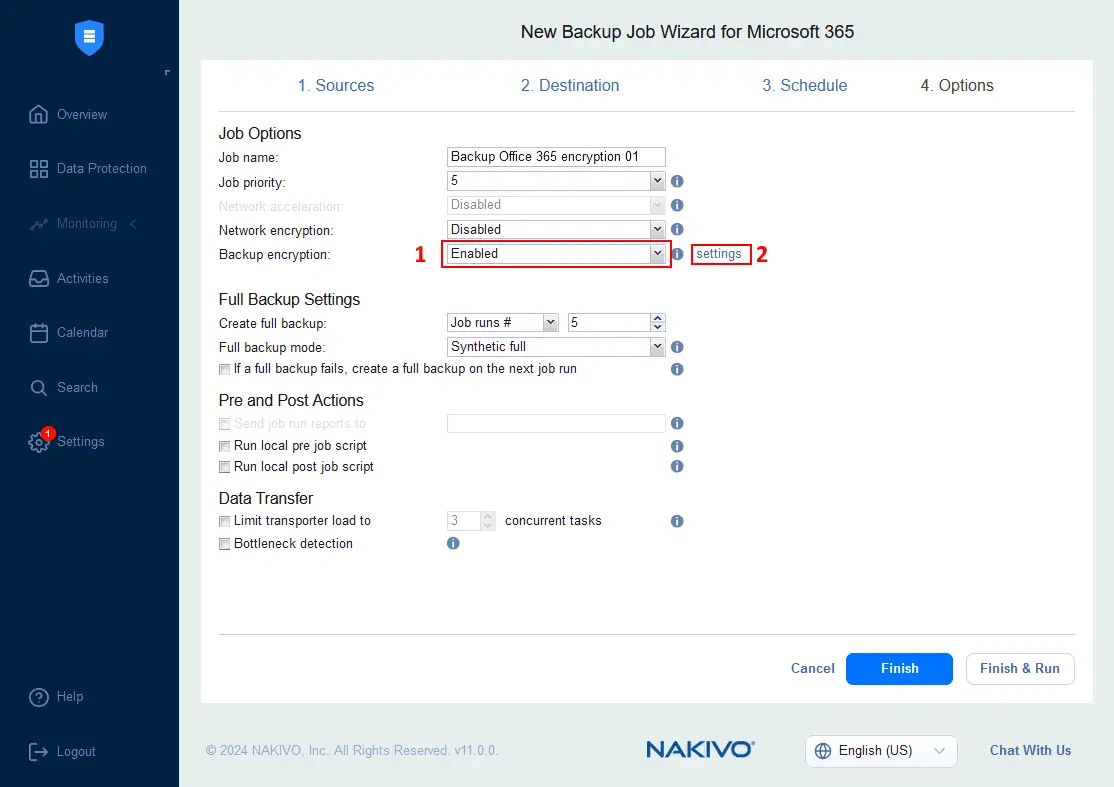The width and height of the screenshot is (1114, 787).
Task: Show info for transporter load limit
Action: tap(677, 521)
